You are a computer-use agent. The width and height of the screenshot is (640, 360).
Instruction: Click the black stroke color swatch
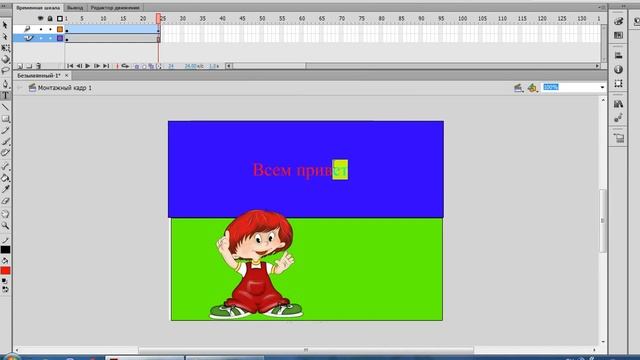point(5,250)
